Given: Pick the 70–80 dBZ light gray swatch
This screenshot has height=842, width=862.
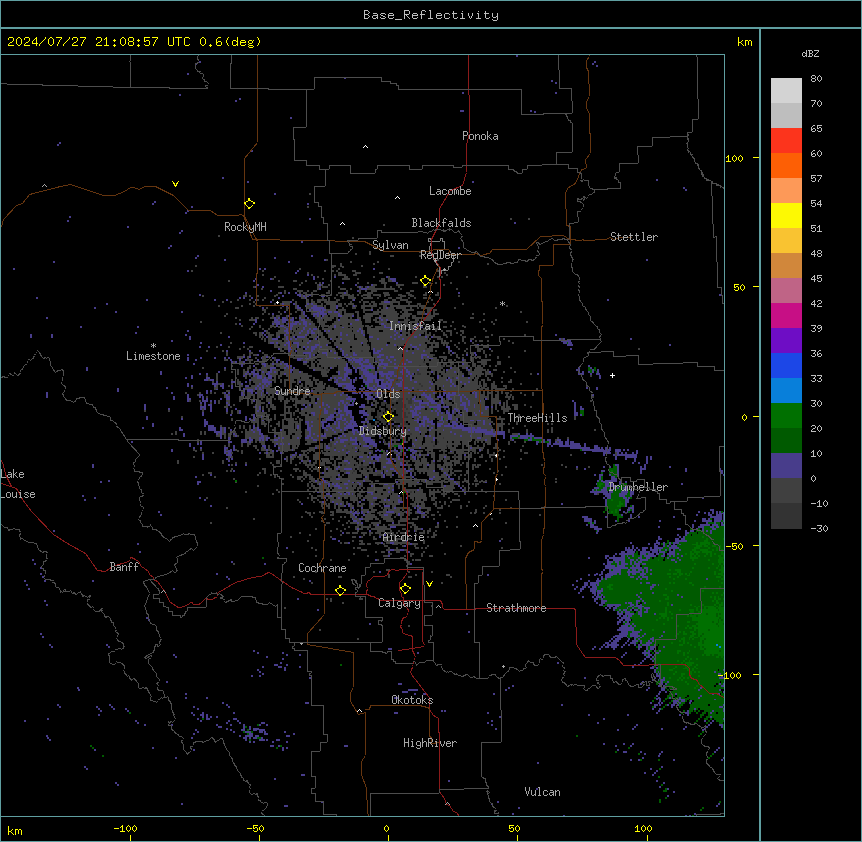Looking at the screenshot, I should tap(786, 91).
